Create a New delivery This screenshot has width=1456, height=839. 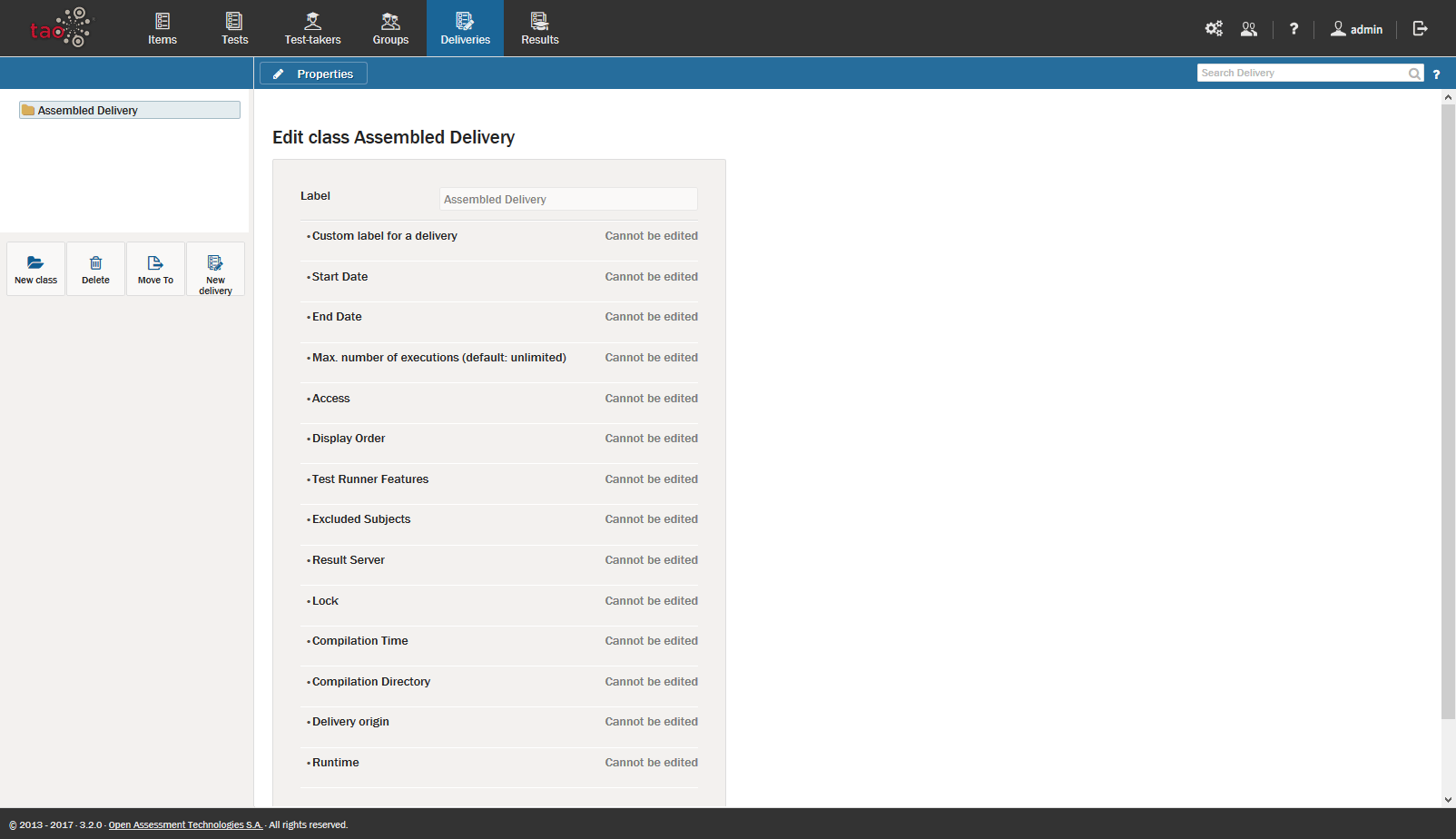click(215, 269)
